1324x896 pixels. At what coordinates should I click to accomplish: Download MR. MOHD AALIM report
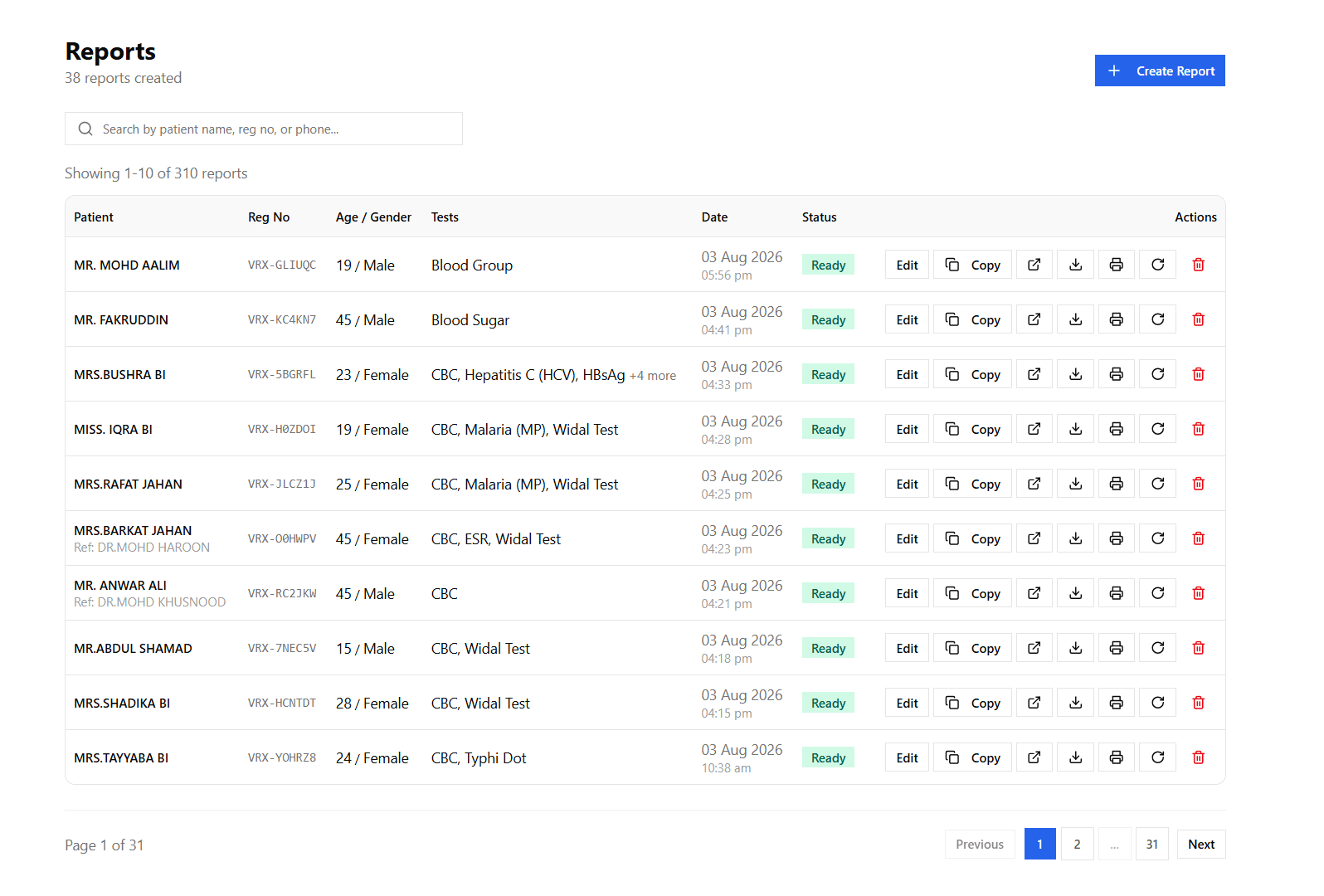coord(1076,265)
